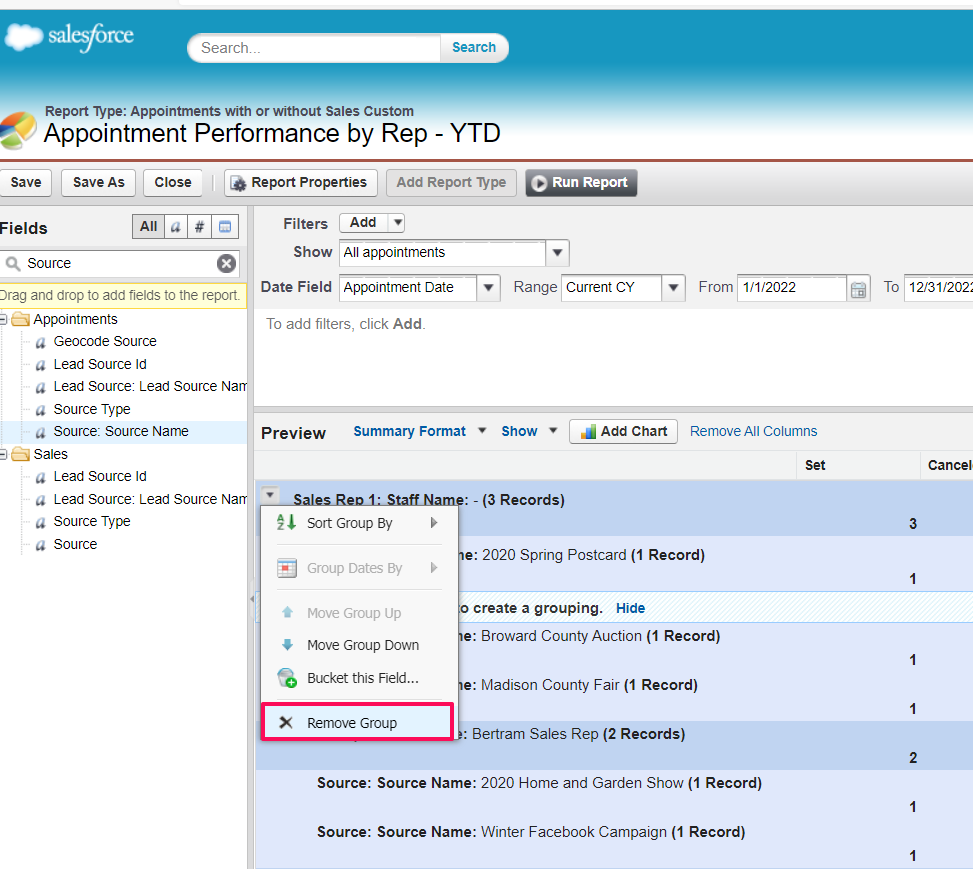Click the From date field

[792, 288]
